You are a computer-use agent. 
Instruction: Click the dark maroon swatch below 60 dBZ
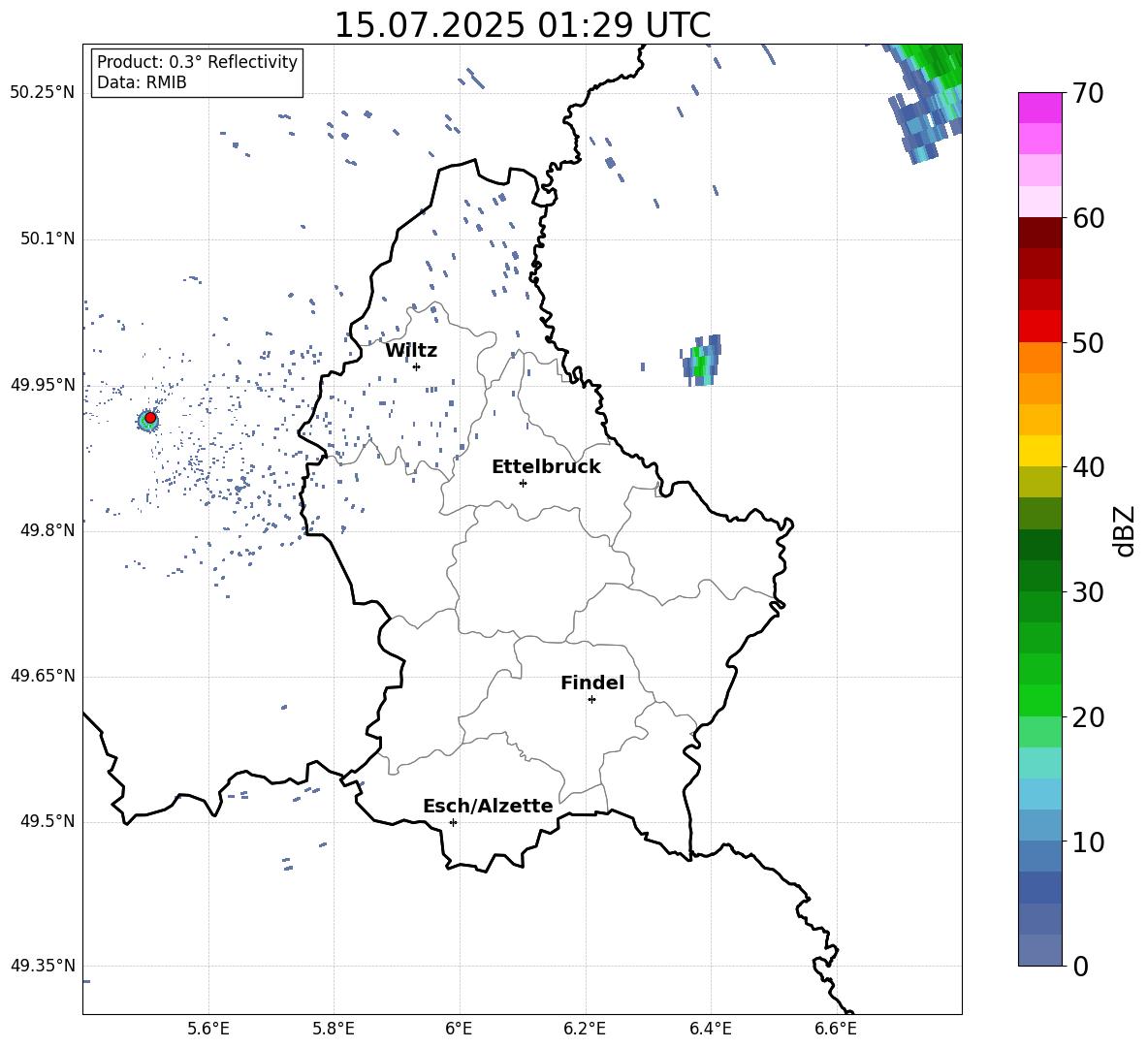[1040, 234]
